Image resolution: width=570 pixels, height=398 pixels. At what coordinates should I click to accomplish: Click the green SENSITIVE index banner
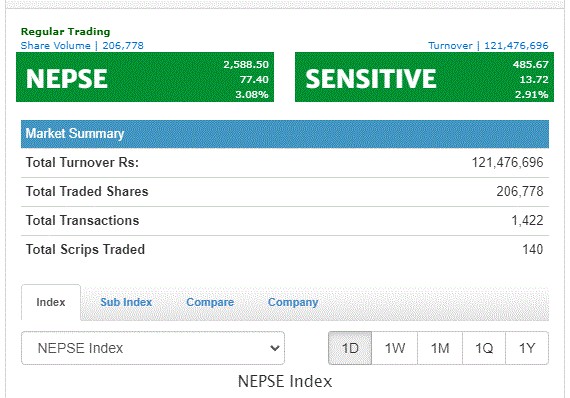tap(424, 77)
